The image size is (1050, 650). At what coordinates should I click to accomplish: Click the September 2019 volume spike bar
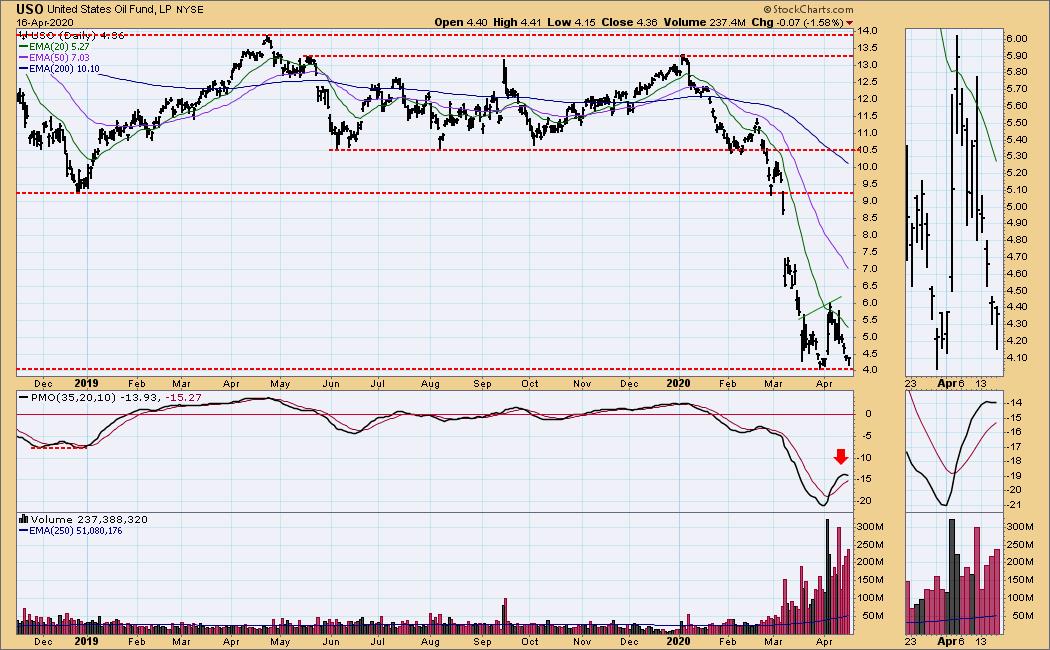click(x=504, y=616)
